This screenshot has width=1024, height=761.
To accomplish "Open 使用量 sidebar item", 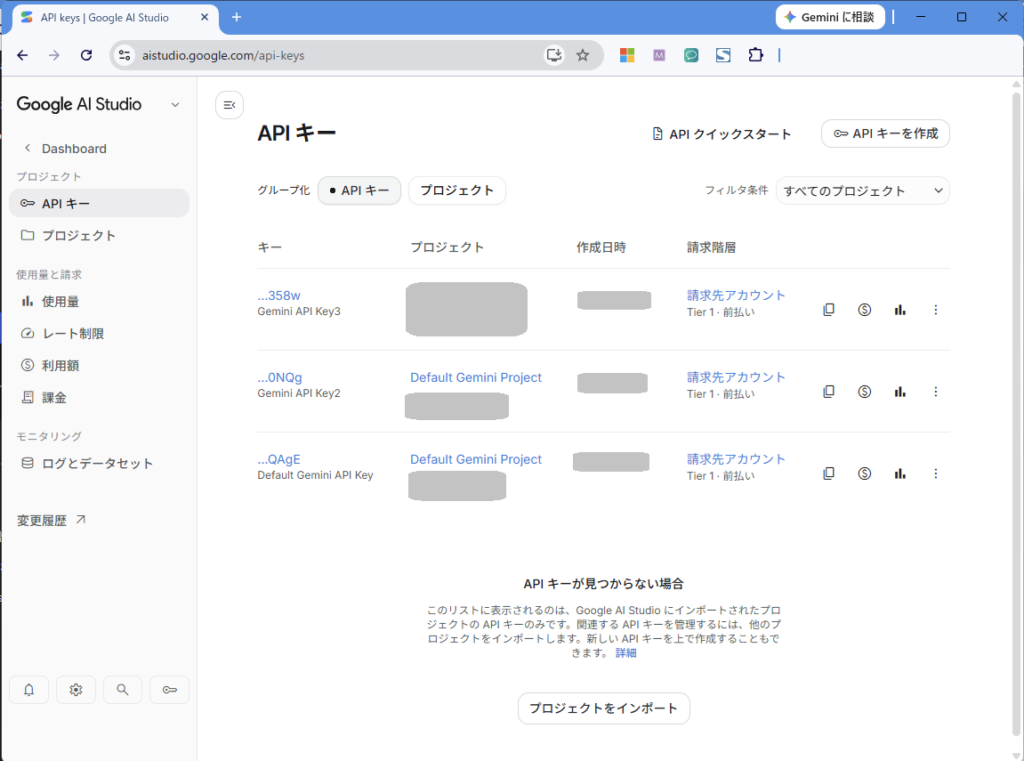I will [x=99, y=301].
